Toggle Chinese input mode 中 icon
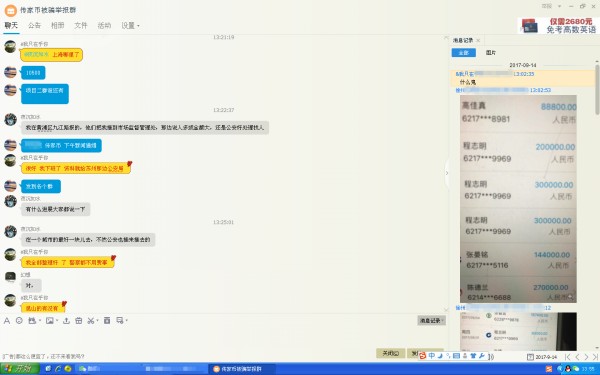The height and width of the screenshot is (375, 600). pyautogui.click(x=432, y=356)
